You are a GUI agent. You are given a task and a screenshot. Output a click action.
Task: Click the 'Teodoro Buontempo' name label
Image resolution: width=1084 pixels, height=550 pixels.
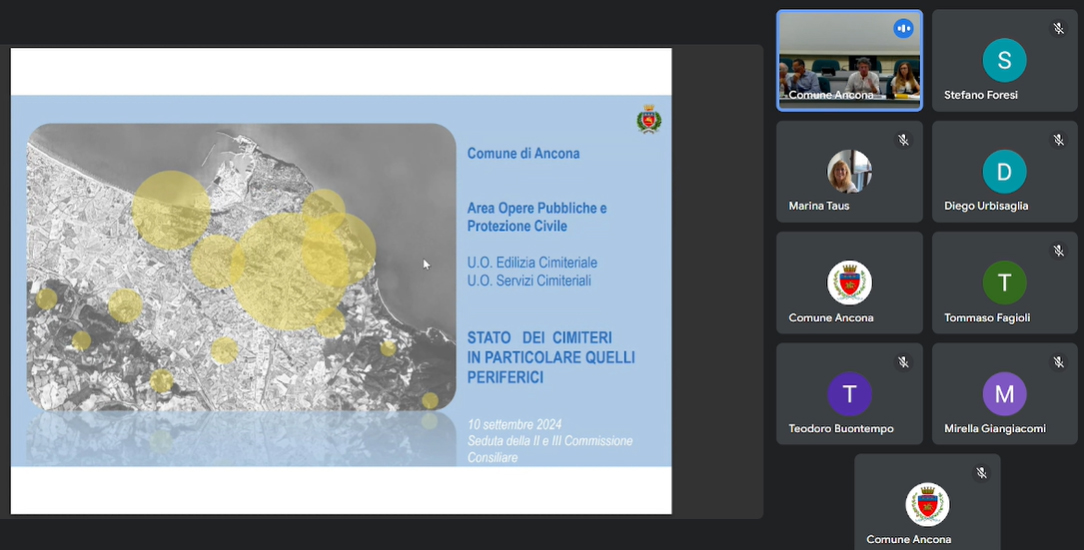point(841,429)
